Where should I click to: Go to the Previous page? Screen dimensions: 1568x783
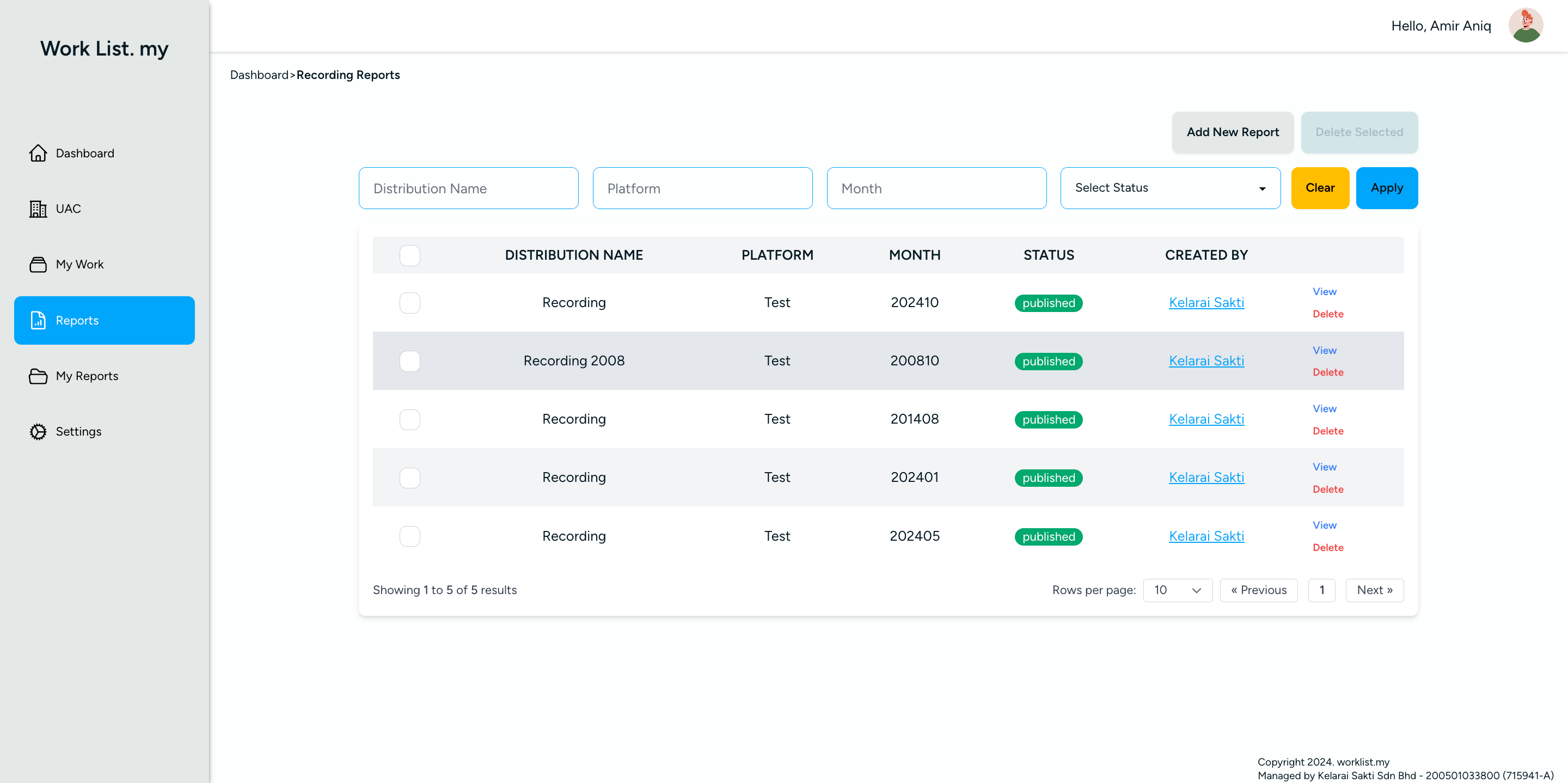coord(1258,590)
